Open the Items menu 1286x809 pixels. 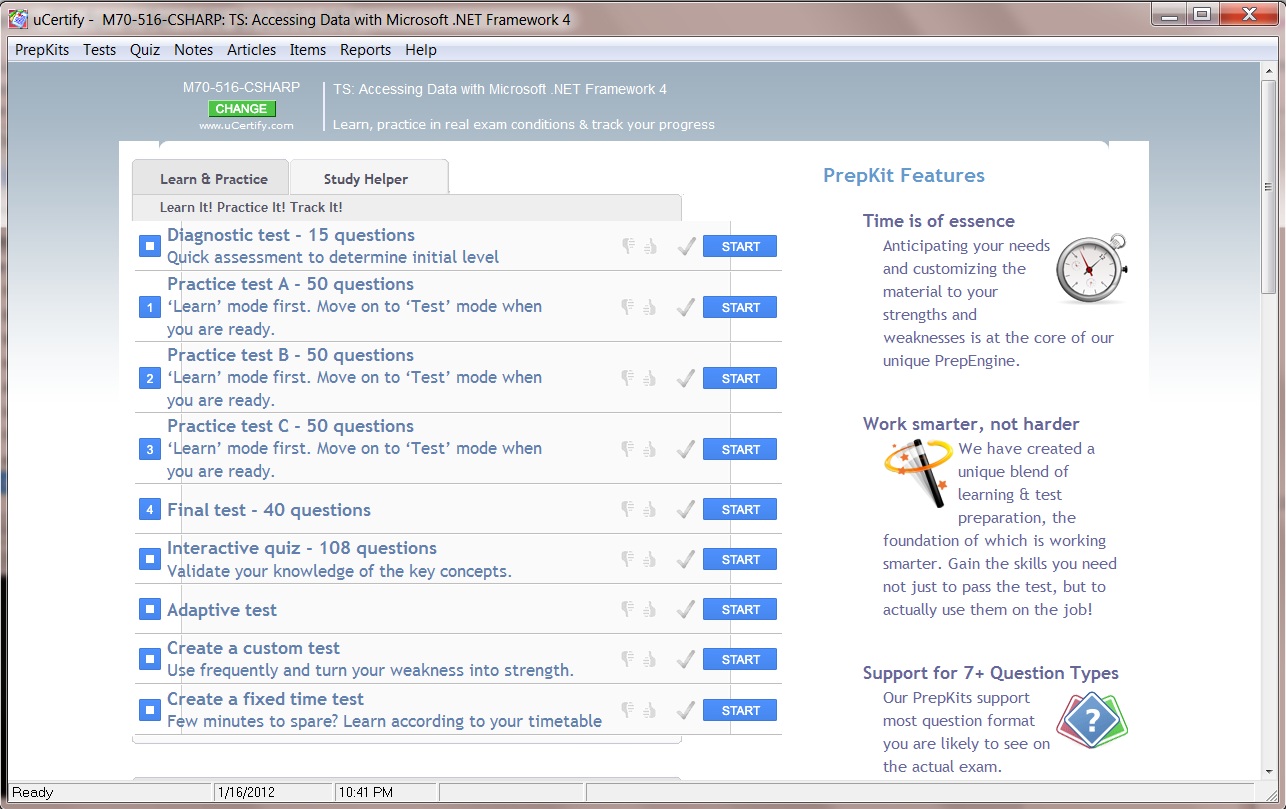[308, 49]
